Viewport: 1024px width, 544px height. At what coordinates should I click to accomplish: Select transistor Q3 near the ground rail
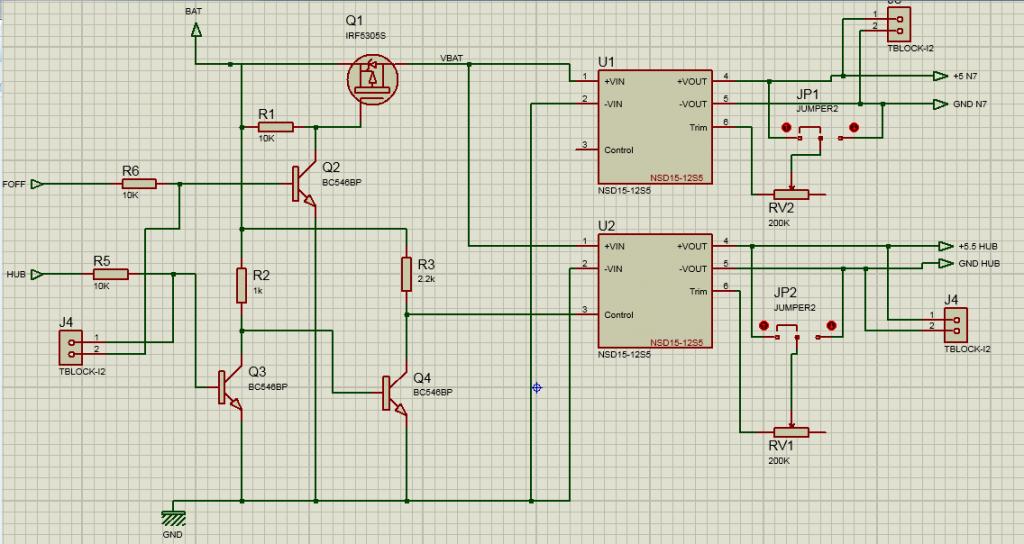click(x=229, y=387)
